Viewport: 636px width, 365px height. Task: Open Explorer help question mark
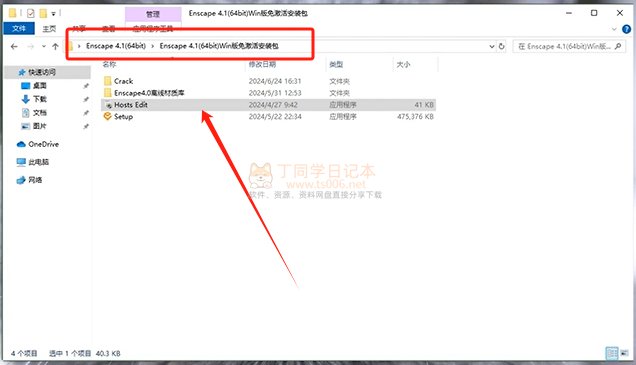(626, 29)
